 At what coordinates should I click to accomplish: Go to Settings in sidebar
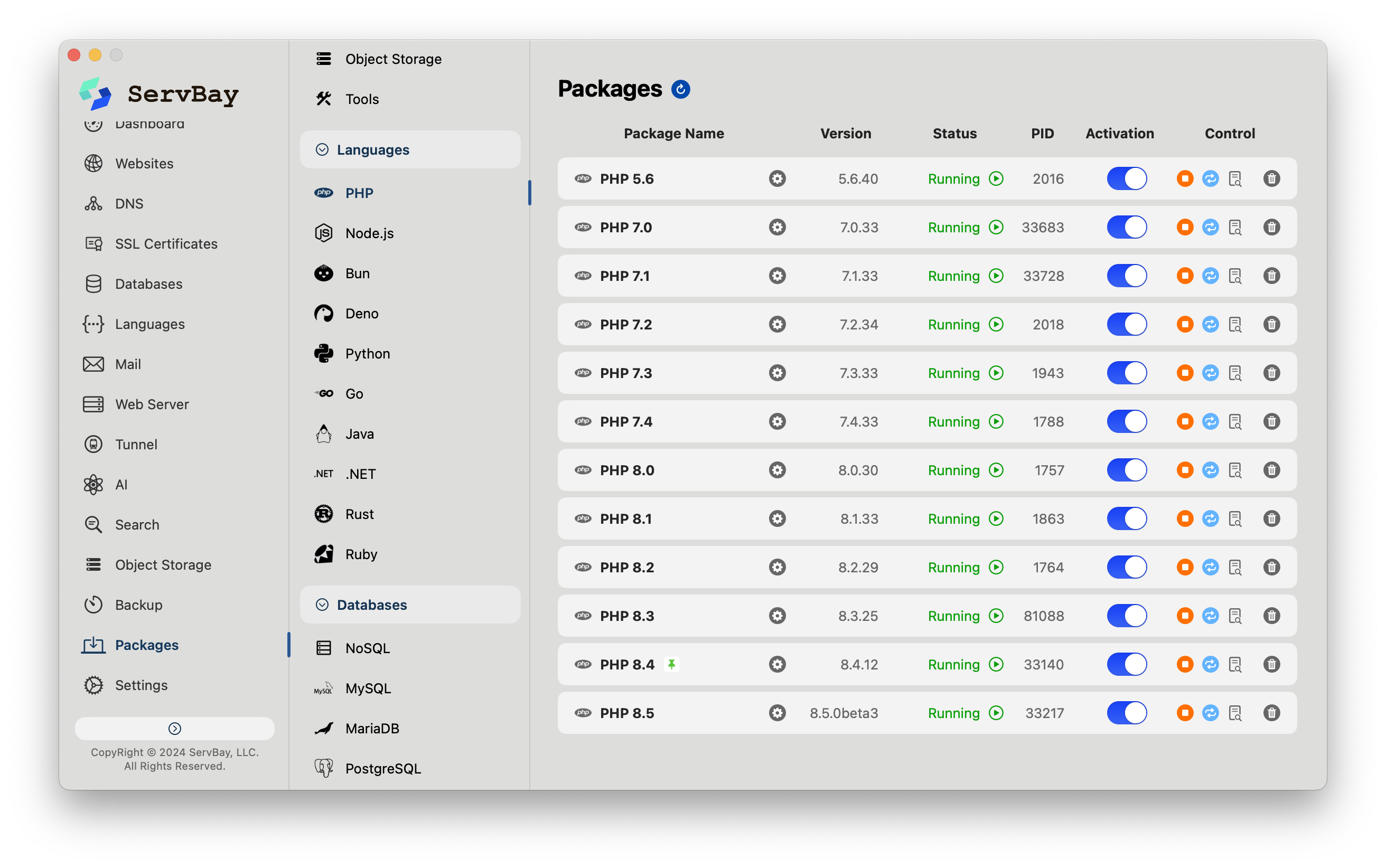coord(141,685)
